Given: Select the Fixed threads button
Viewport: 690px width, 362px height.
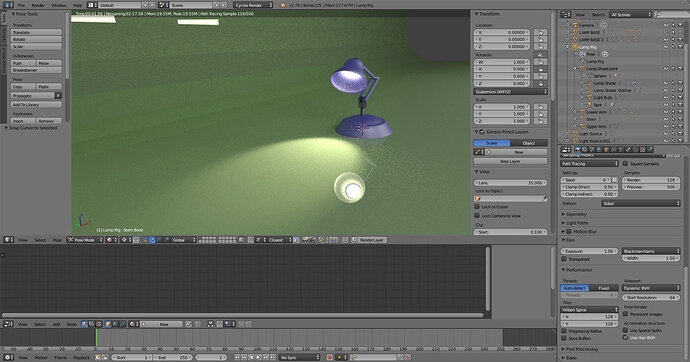Looking at the screenshot, I should (x=604, y=288).
